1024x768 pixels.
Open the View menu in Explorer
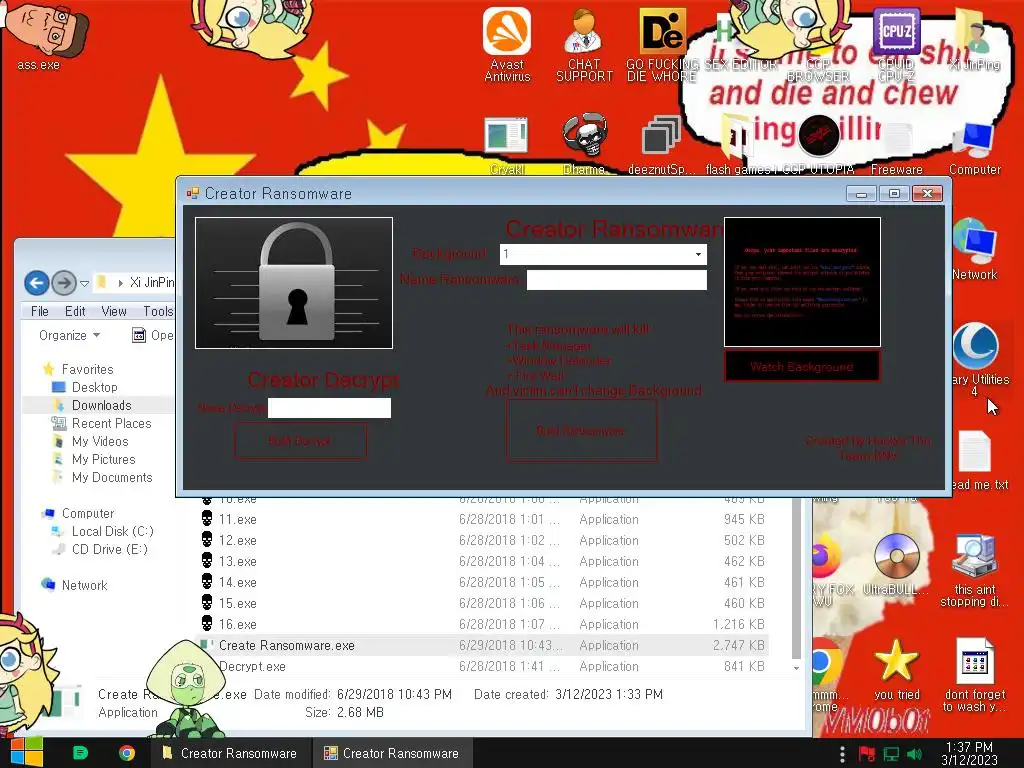[114, 312]
